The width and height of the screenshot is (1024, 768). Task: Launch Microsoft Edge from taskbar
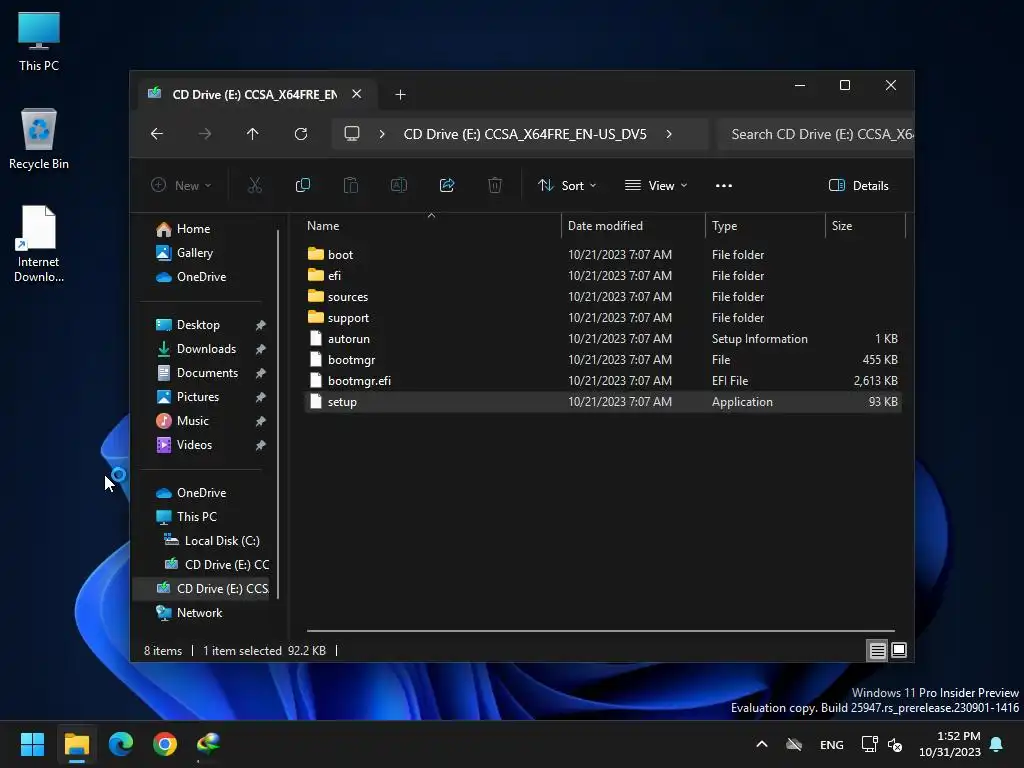point(121,744)
